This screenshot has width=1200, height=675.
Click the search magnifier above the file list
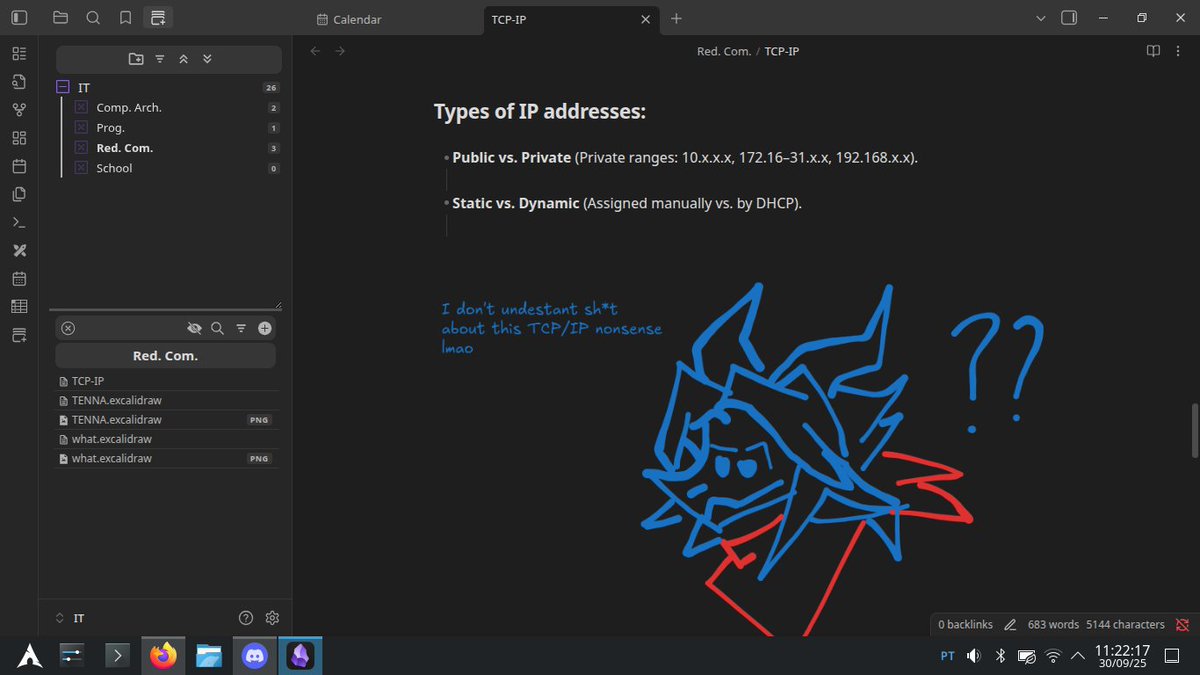[x=217, y=328]
